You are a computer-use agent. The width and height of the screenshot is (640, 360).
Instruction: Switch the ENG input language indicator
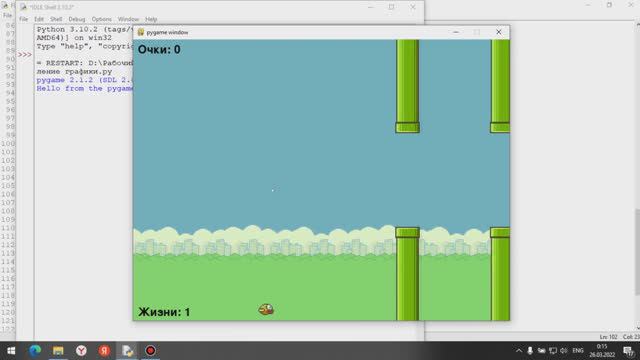[578, 351]
